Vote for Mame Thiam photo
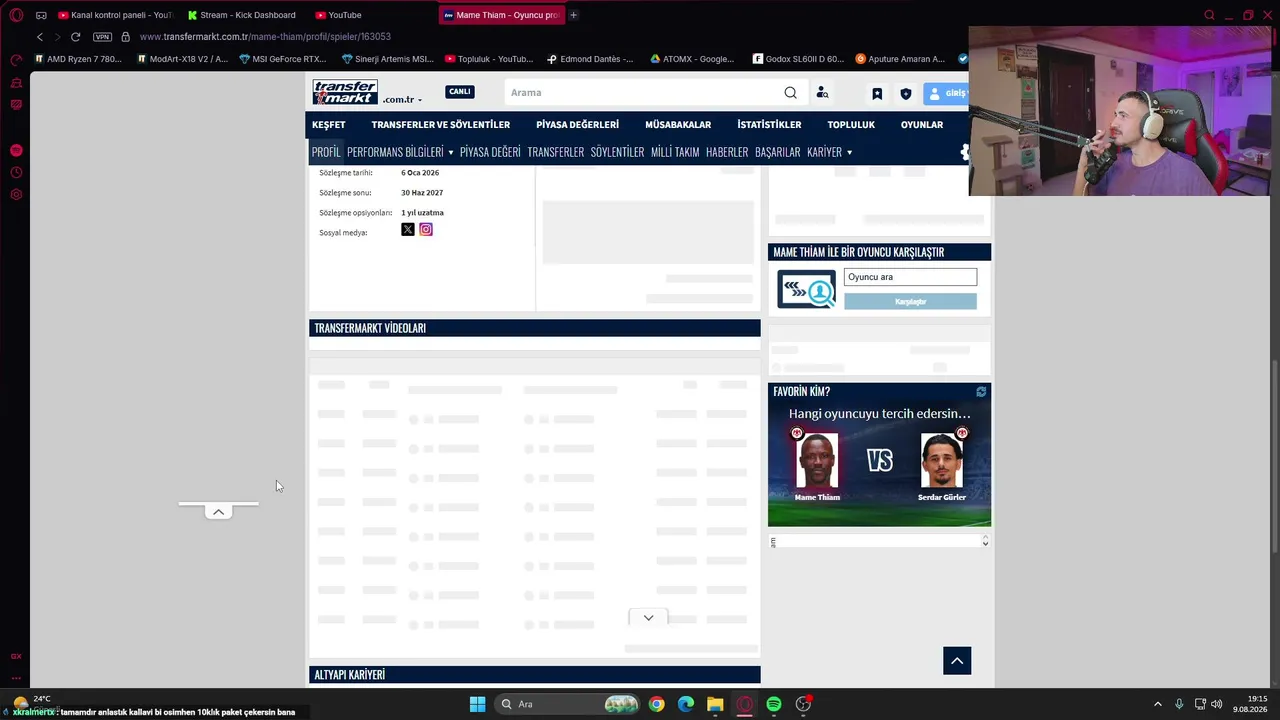 tap(817, 461)
